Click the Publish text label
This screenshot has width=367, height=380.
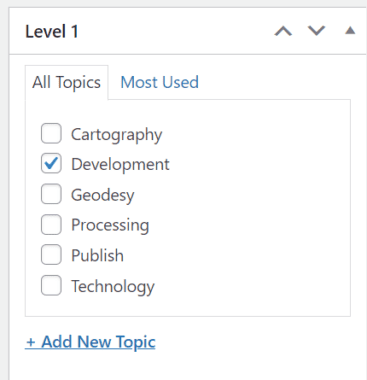(97, 256)
